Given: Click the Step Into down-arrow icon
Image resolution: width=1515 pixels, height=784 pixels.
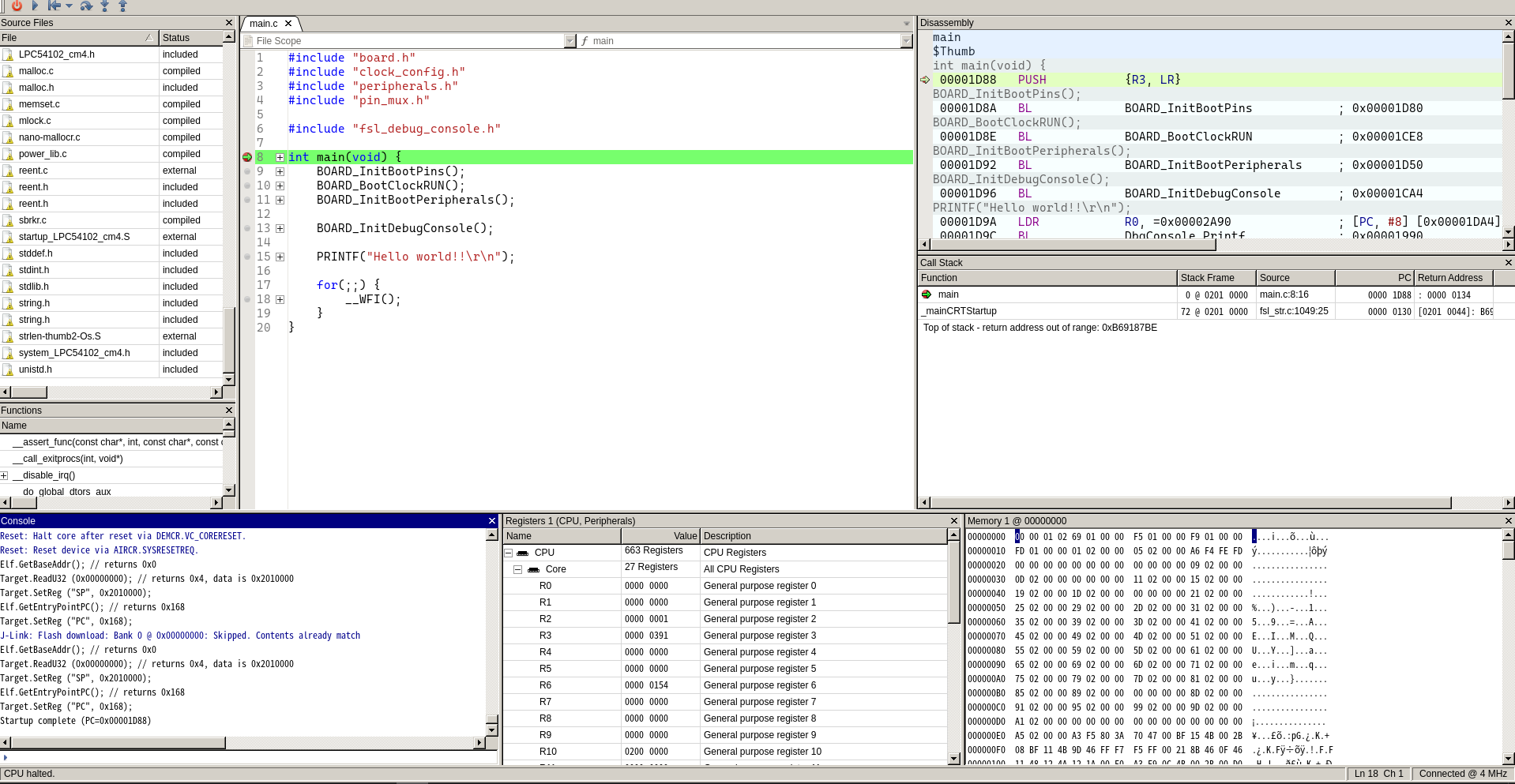Looking at the screenshot, I should click(x=104, y=6).
